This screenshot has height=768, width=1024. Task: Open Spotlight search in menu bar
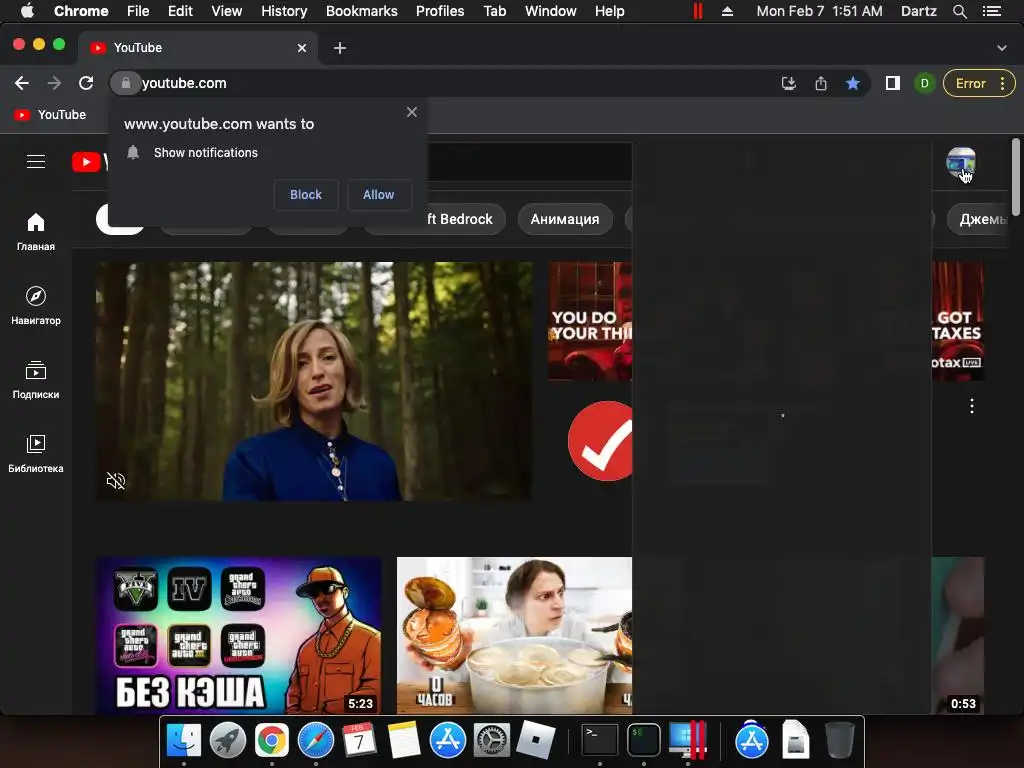click(959, 11)
